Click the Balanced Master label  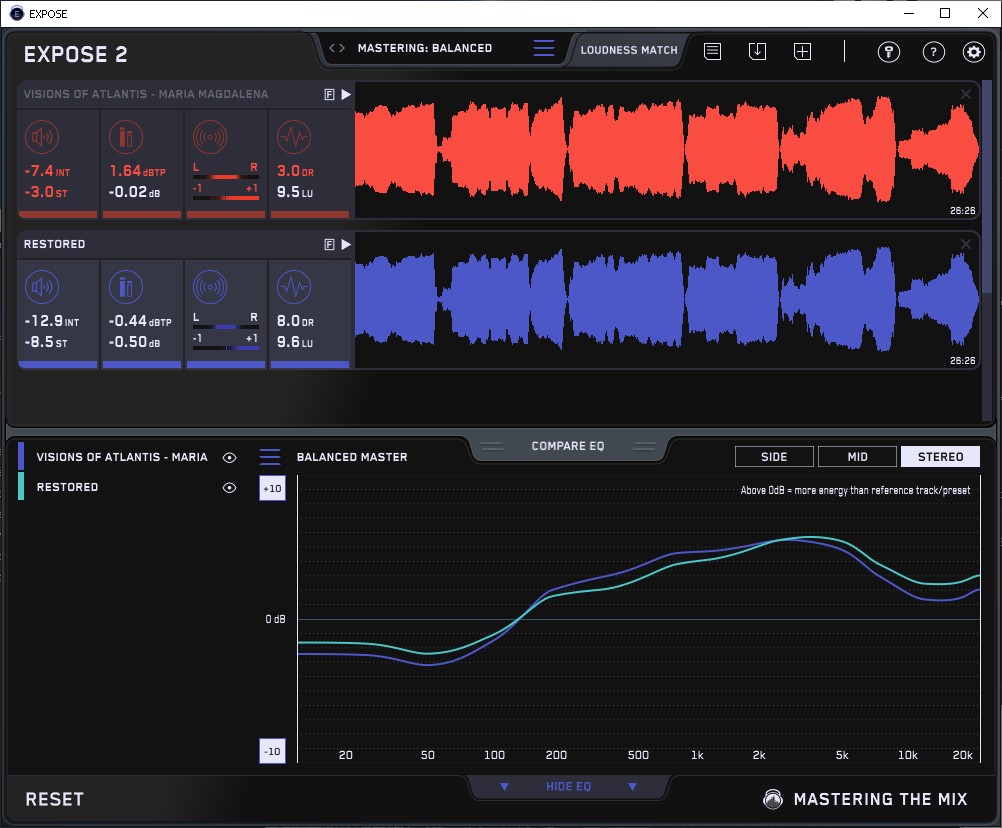click(352, 457)
